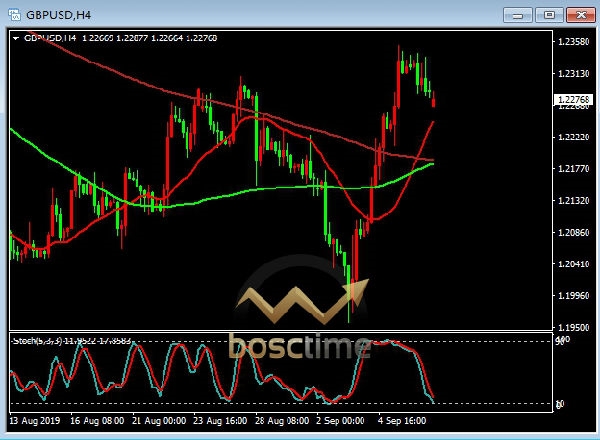Click the current price label 1.22768
Image resolution: width=600 pixels, height=440 pixels.
pyautogui.click(x=571, y=99)
